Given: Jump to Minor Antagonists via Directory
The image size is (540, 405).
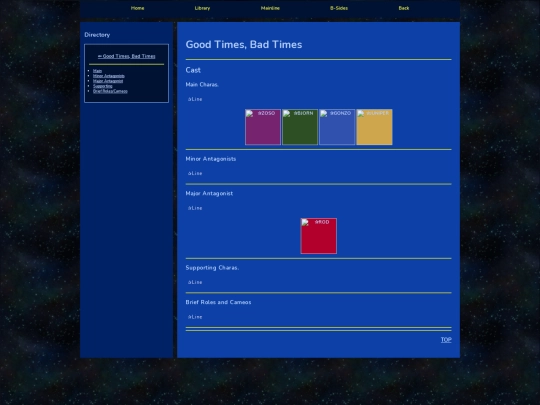Looking at the screenshot, I should click(x=109, y=76).
